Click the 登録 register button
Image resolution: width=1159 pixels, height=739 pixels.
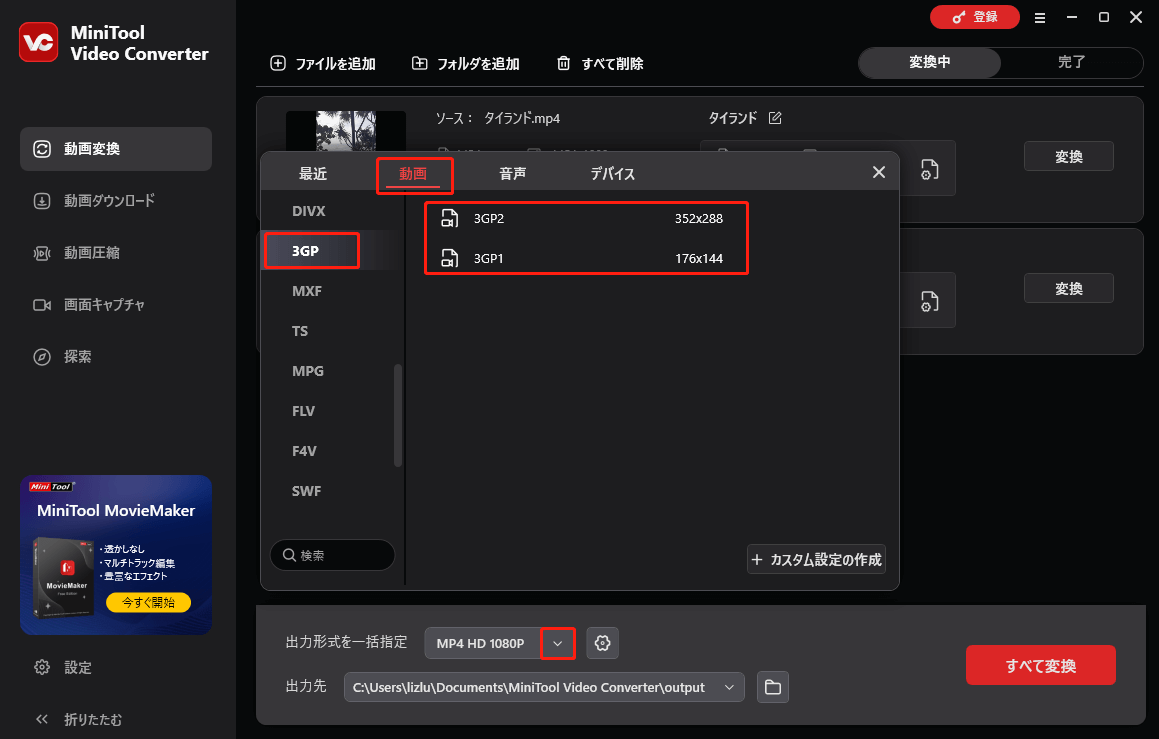click(974, 17)
